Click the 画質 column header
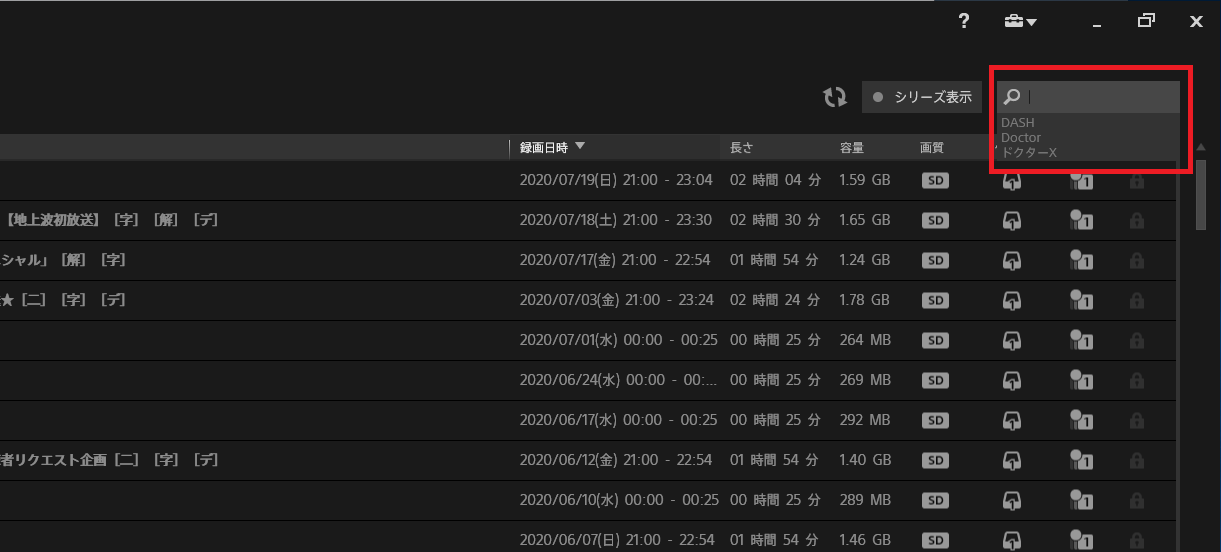This screenshot has height=552, width=1221. pyautogui.click(x=932, y=147)
